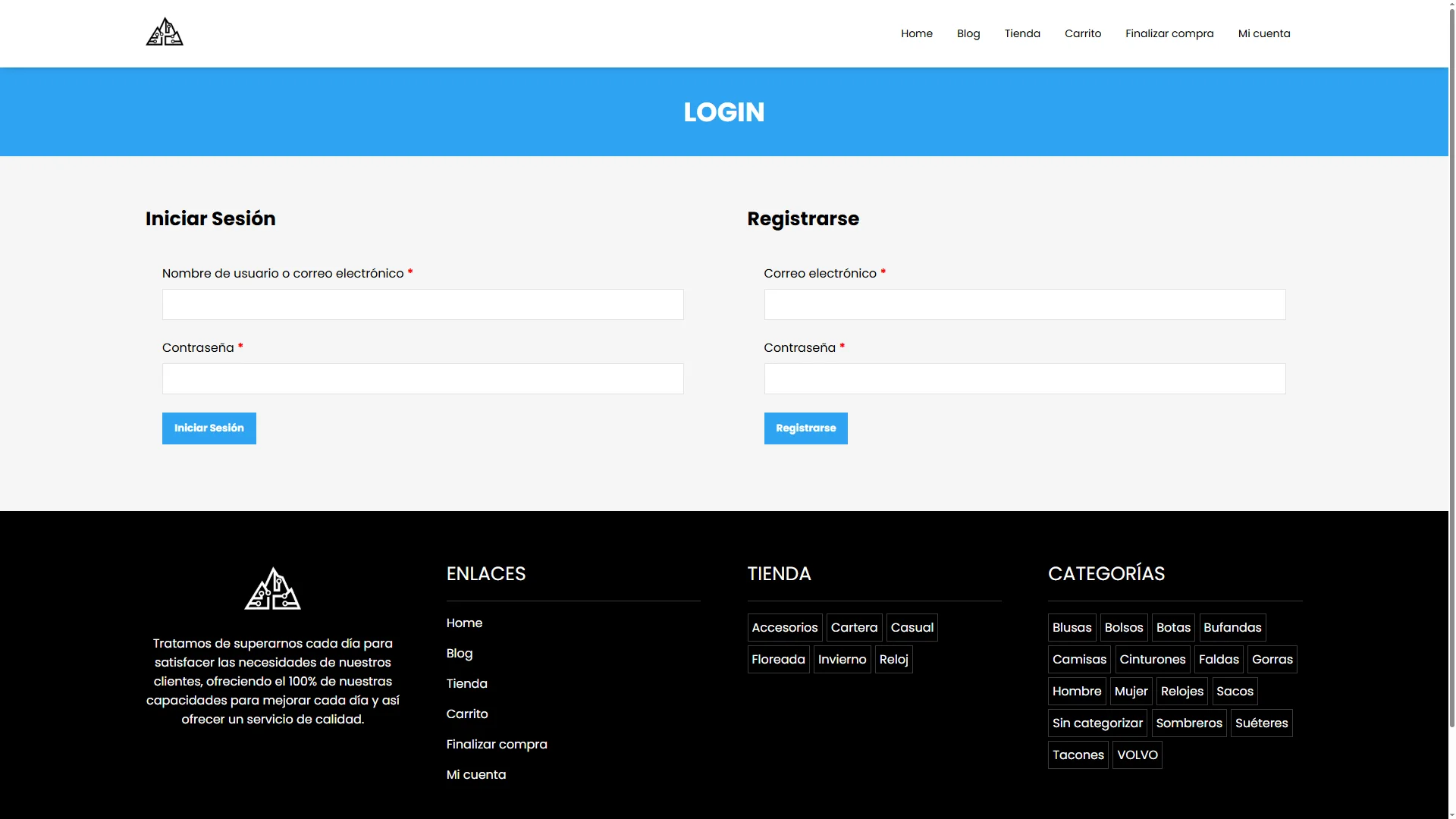Open the Gorras category

(x=1272, y=659)
